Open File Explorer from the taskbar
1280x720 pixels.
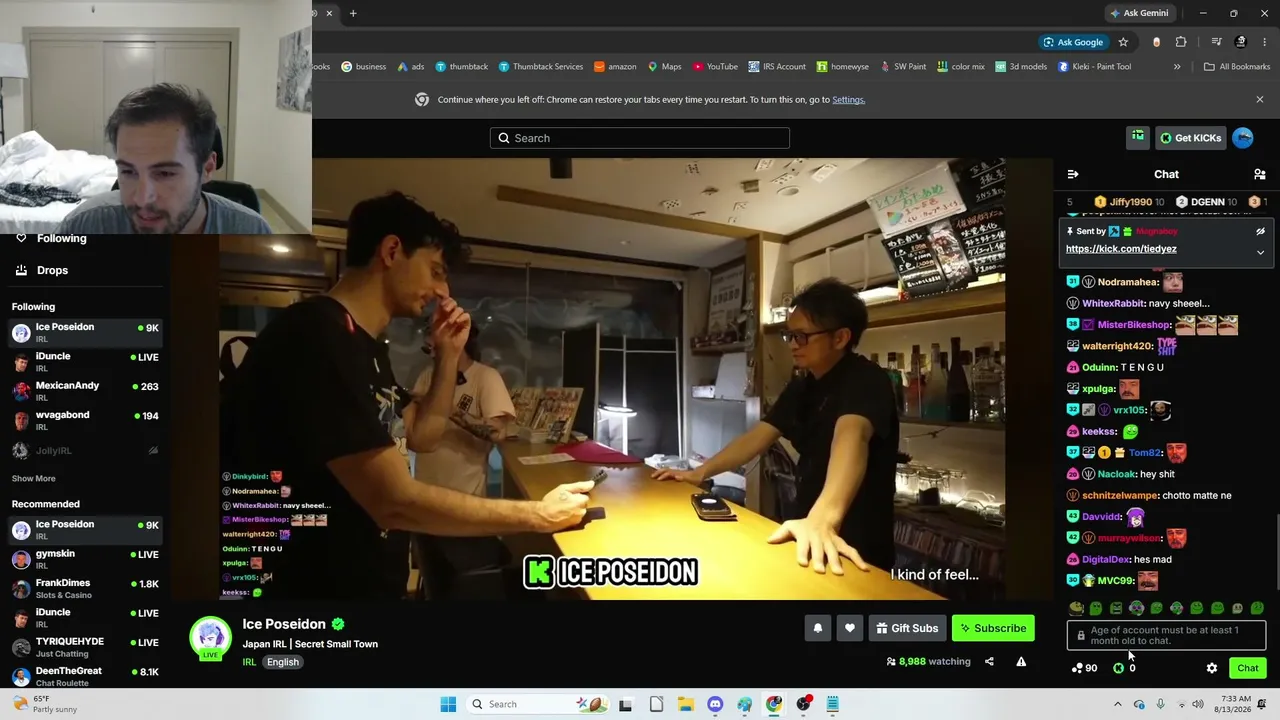coord(686,704)
